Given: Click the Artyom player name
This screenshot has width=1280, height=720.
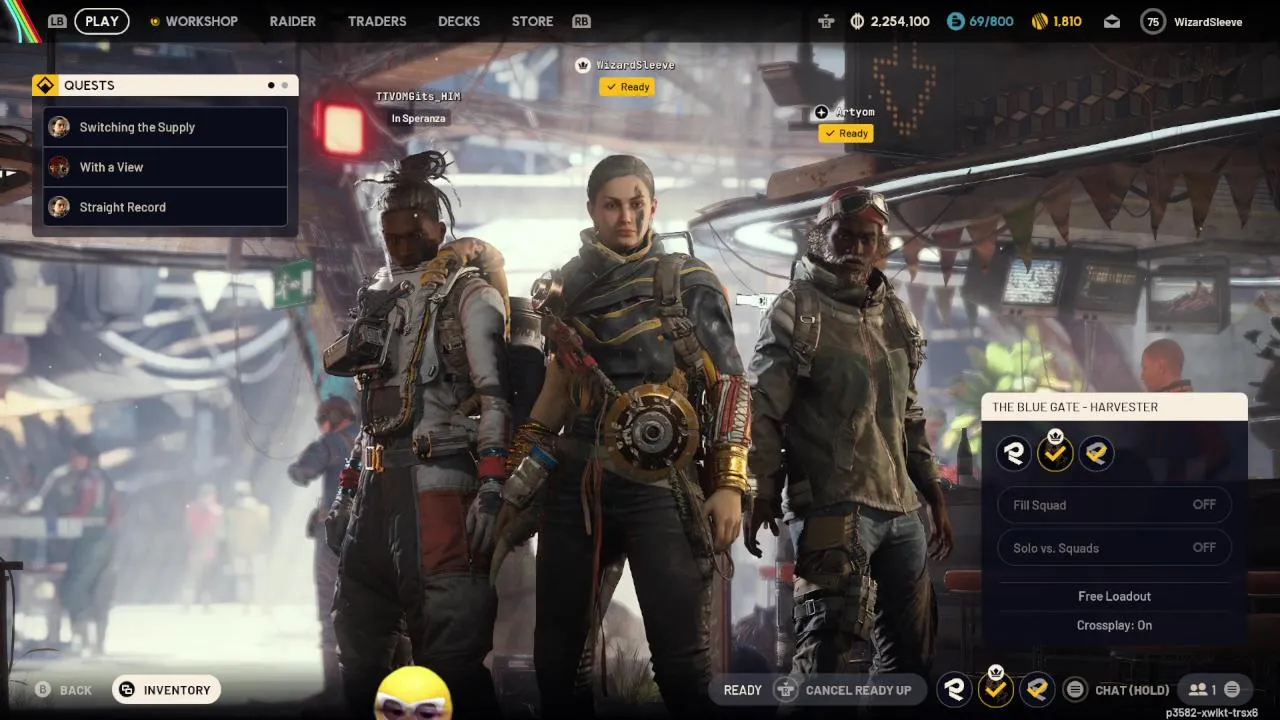Looking at the screenshot, I should (x=855, y=112).
